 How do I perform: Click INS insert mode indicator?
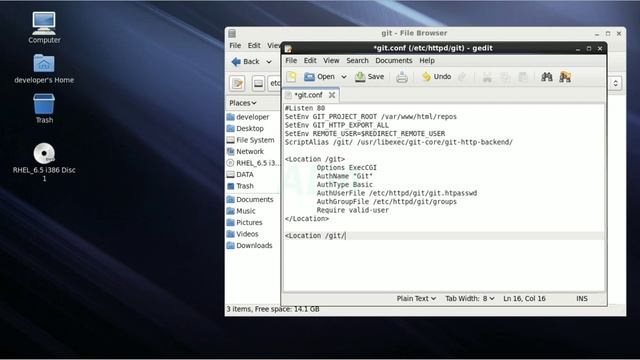point(582,299)
